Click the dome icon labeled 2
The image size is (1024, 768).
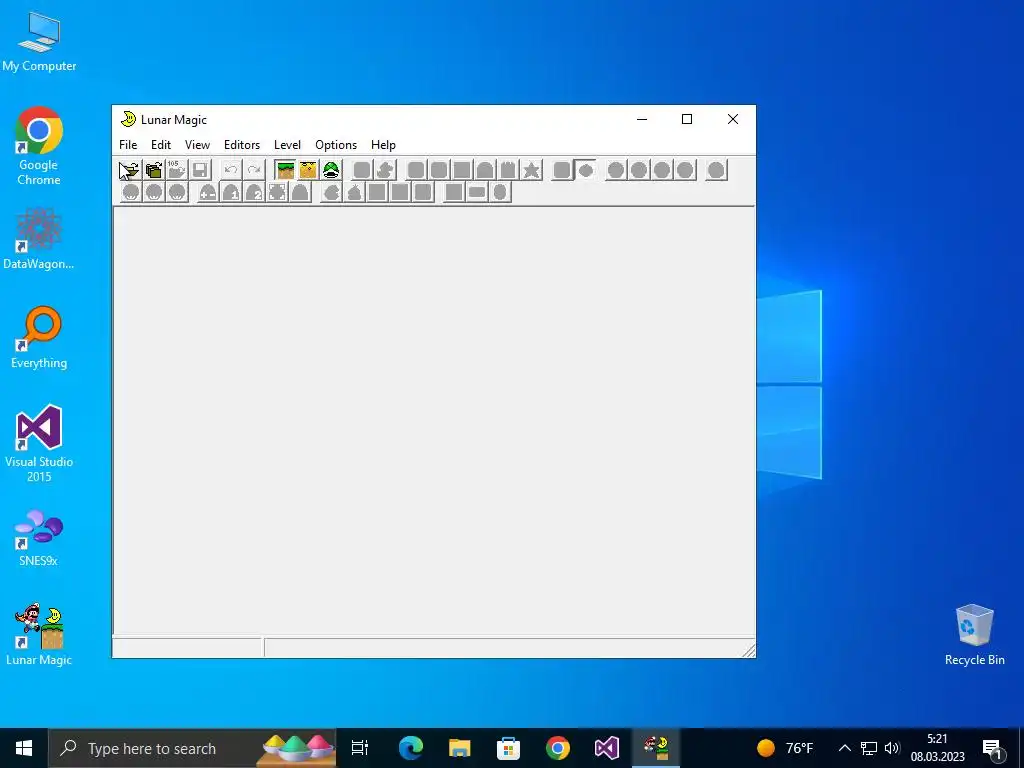click(x=254, y=193)
